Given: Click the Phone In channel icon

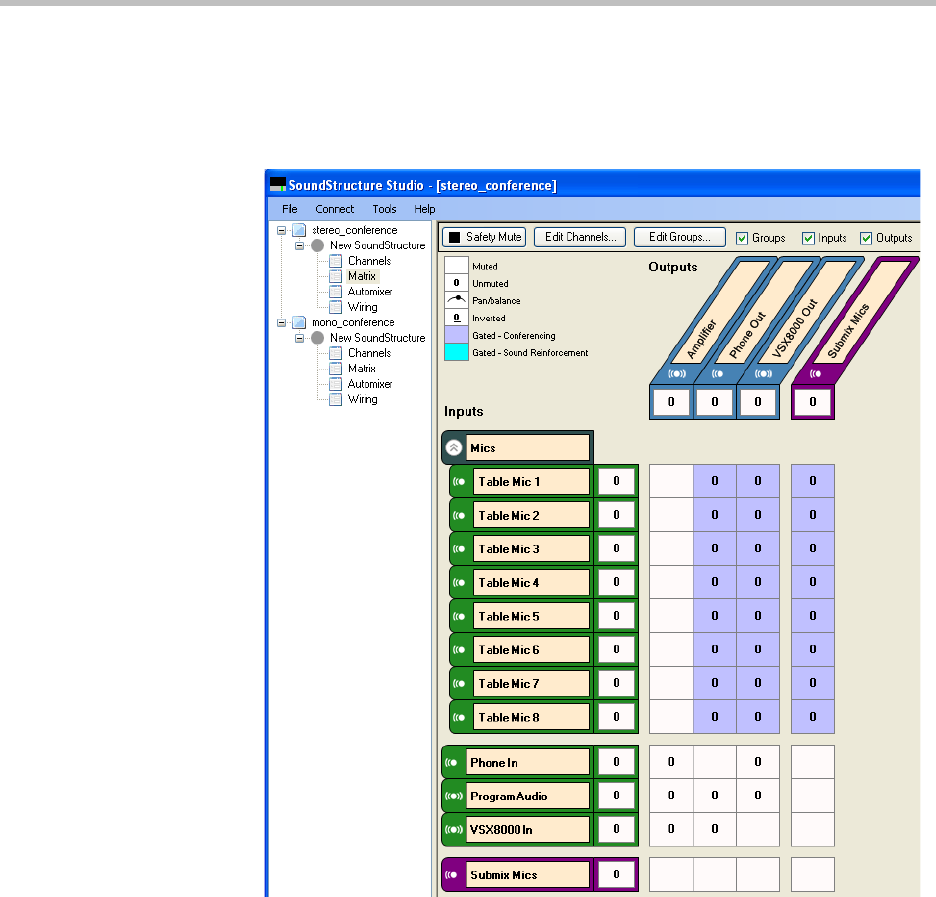Looking at the screenshot, I should coord(452,762).
